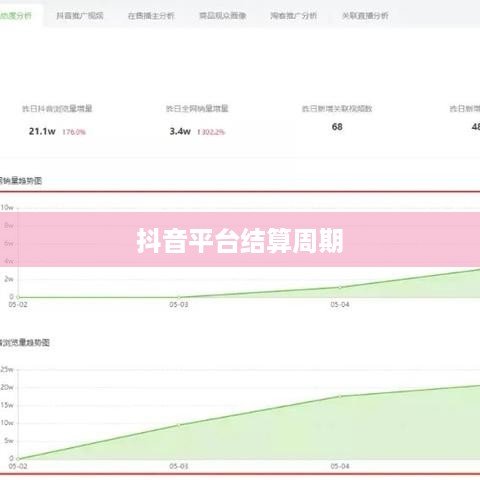Go to the 淘客推广分析 tab
This screenshot has height=480, width=480.
coord(293,15)
